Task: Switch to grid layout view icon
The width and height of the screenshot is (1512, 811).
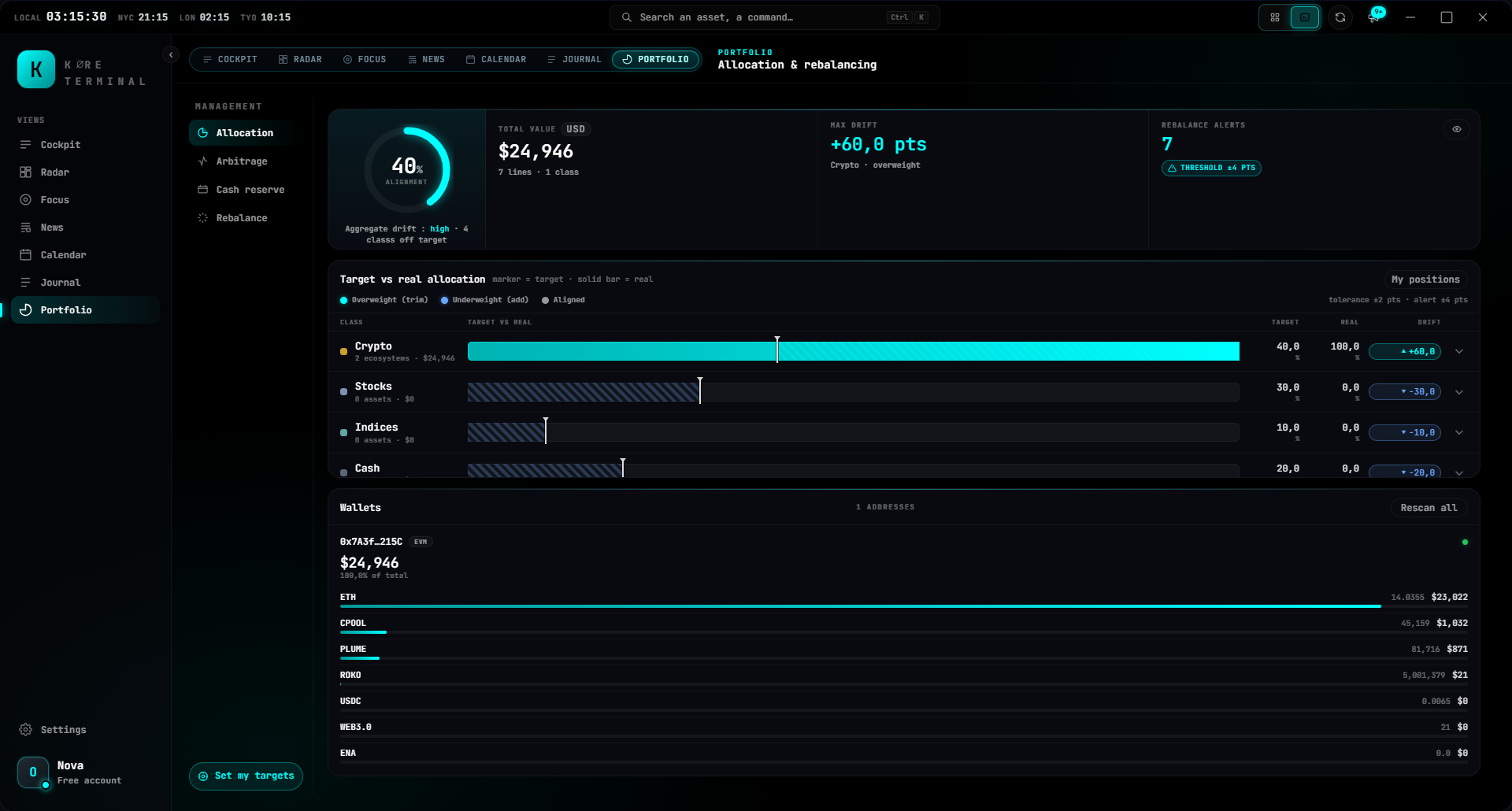Action: tap(1275, 17)
